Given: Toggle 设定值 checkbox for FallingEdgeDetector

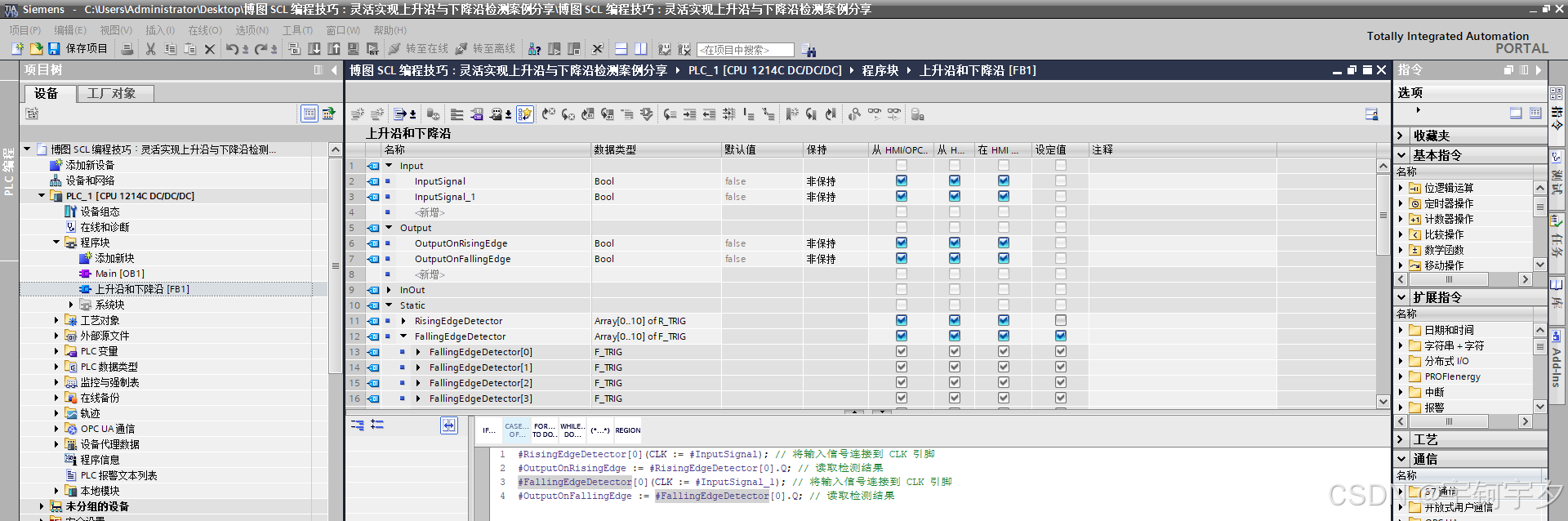Looking at the screenshot, I should [1061, 336].
